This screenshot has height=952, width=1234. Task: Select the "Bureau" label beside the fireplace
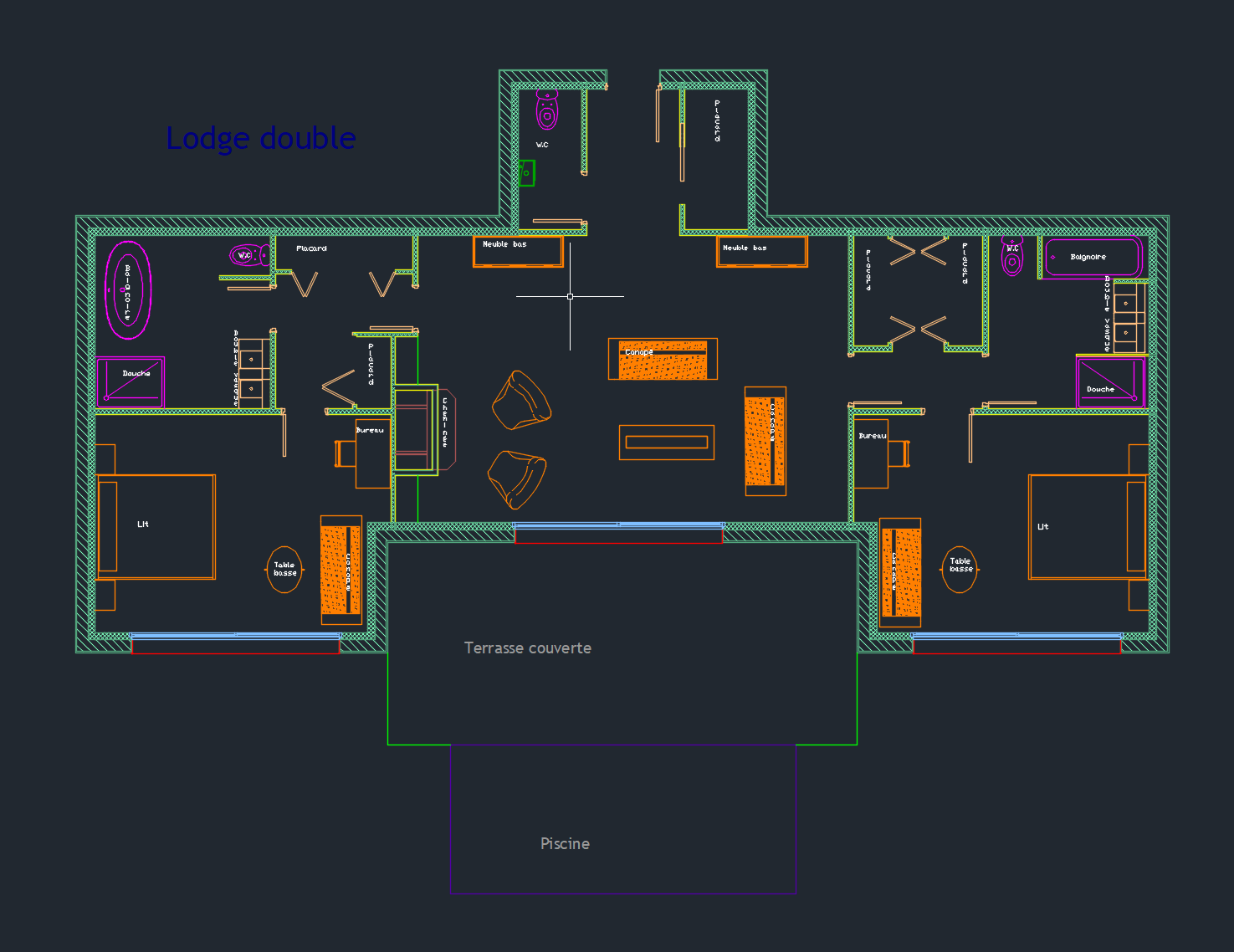370,430
